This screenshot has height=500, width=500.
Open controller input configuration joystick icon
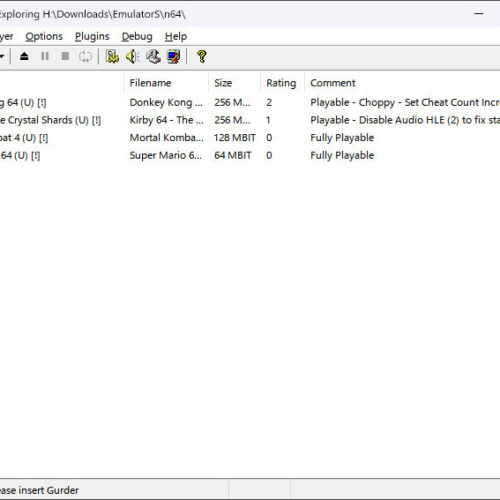153,56
